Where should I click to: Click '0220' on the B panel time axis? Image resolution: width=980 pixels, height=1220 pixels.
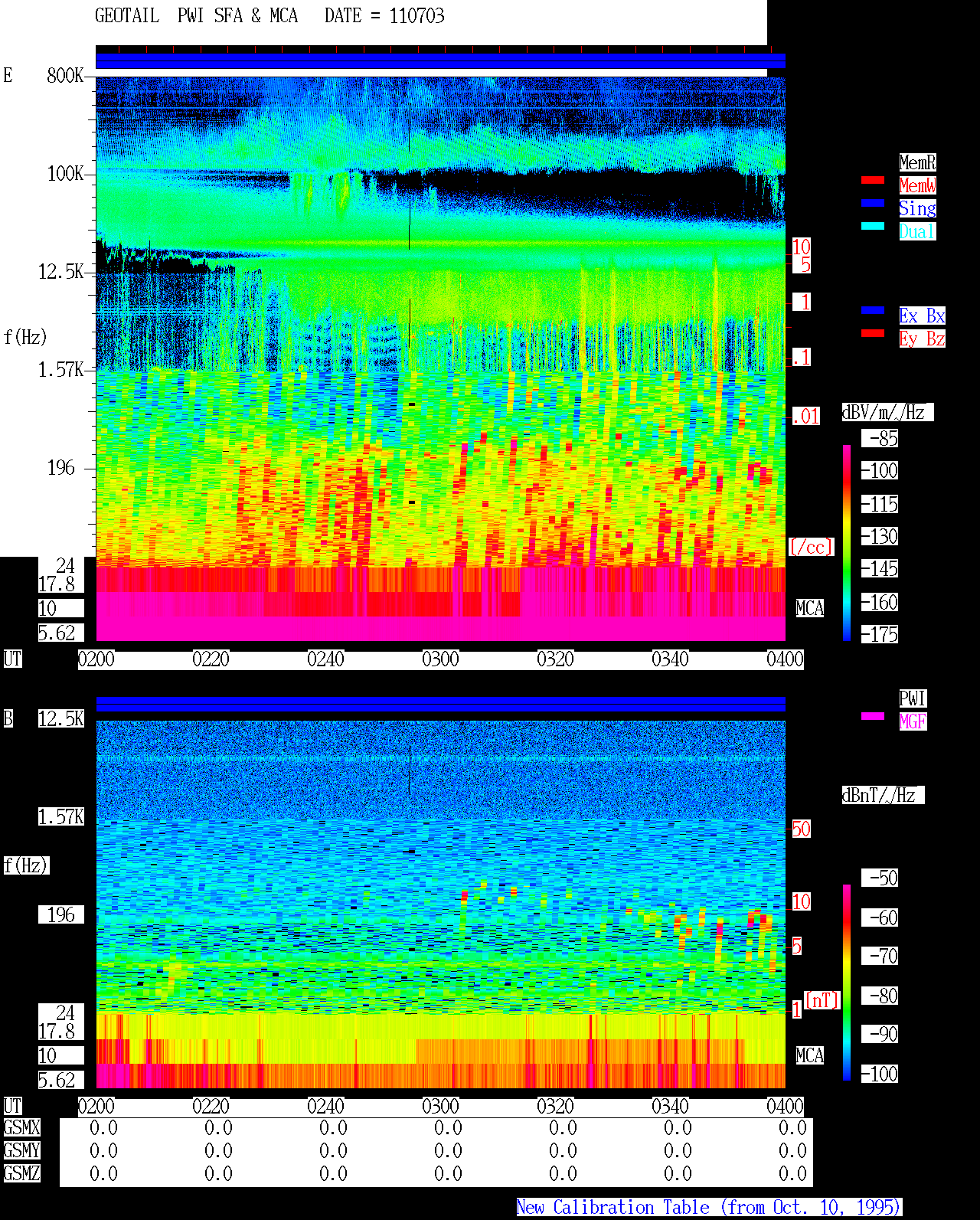coord(211,1106)
